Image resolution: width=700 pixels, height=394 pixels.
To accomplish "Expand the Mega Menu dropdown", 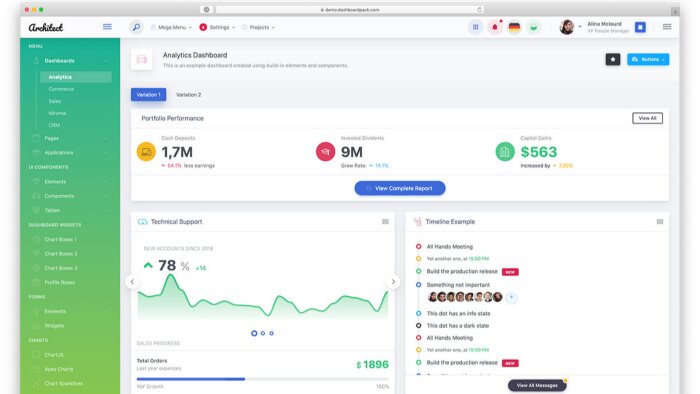I will coord(171,27).
